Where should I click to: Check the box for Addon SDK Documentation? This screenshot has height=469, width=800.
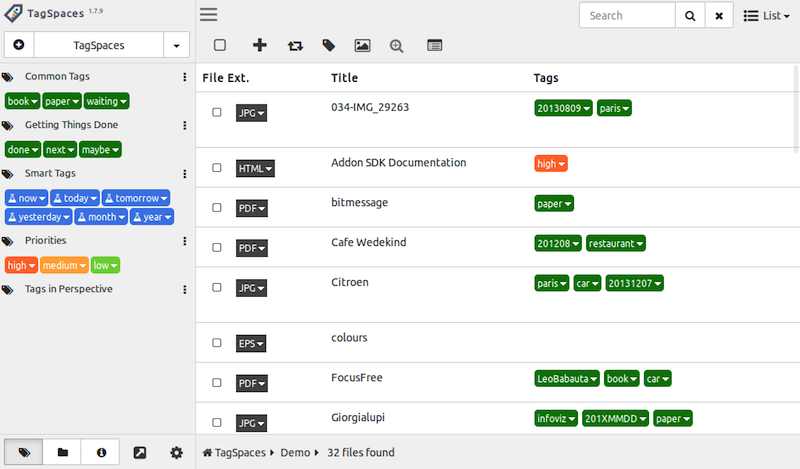[x=217, y=168]
